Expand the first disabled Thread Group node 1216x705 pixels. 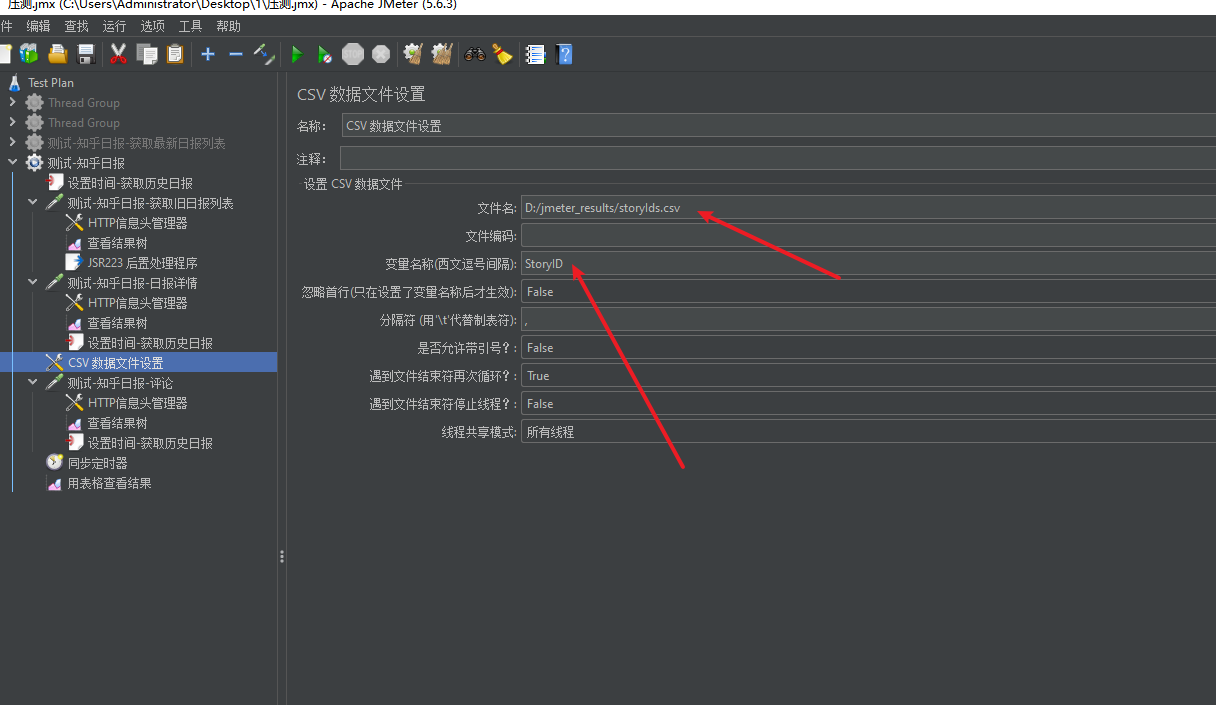12,102
